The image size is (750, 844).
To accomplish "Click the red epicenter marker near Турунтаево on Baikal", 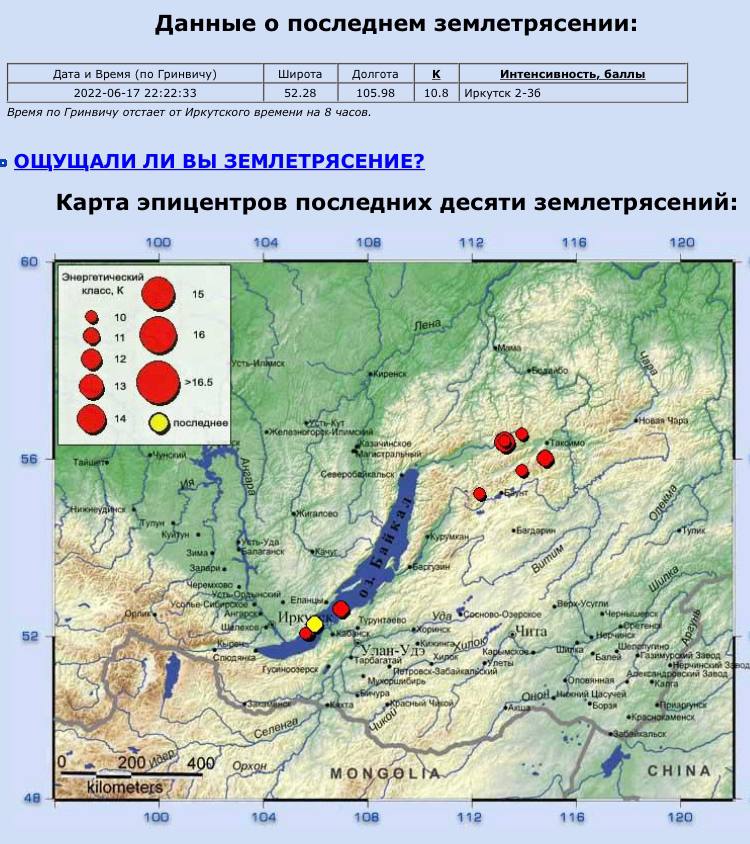I will (x=341, y=609).
